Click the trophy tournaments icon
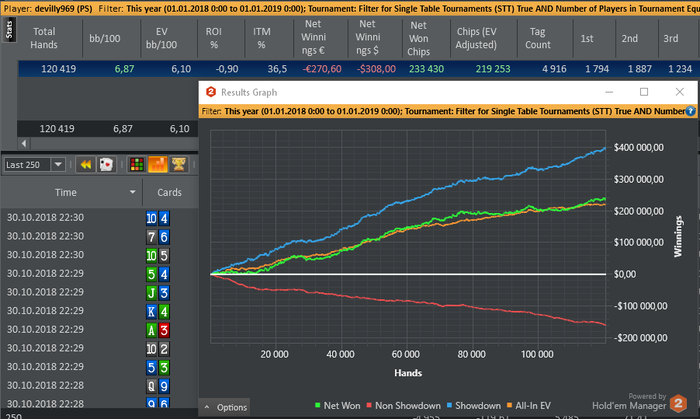The width and height of the screenshot is (700, 419). pyautogui.click(x=179, y=165)
